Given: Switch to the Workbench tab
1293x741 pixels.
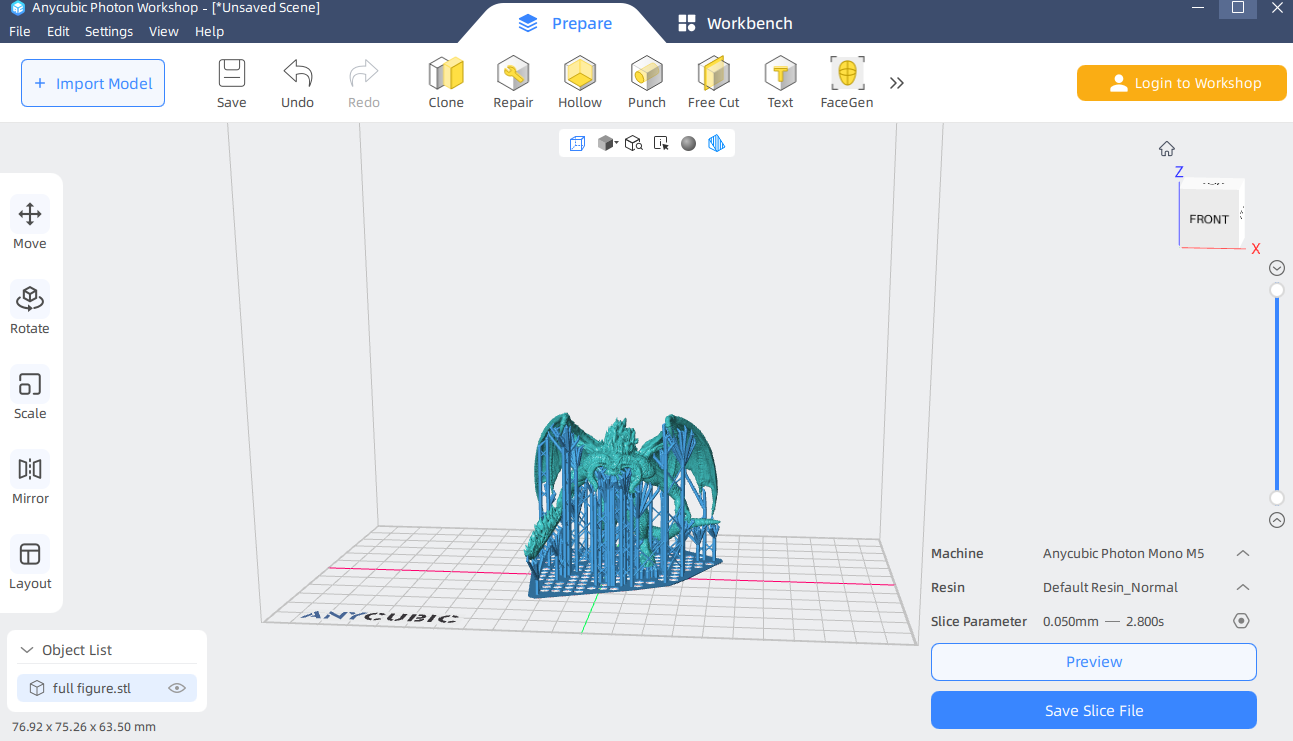Looking at the screenshot, I should 735,23.
